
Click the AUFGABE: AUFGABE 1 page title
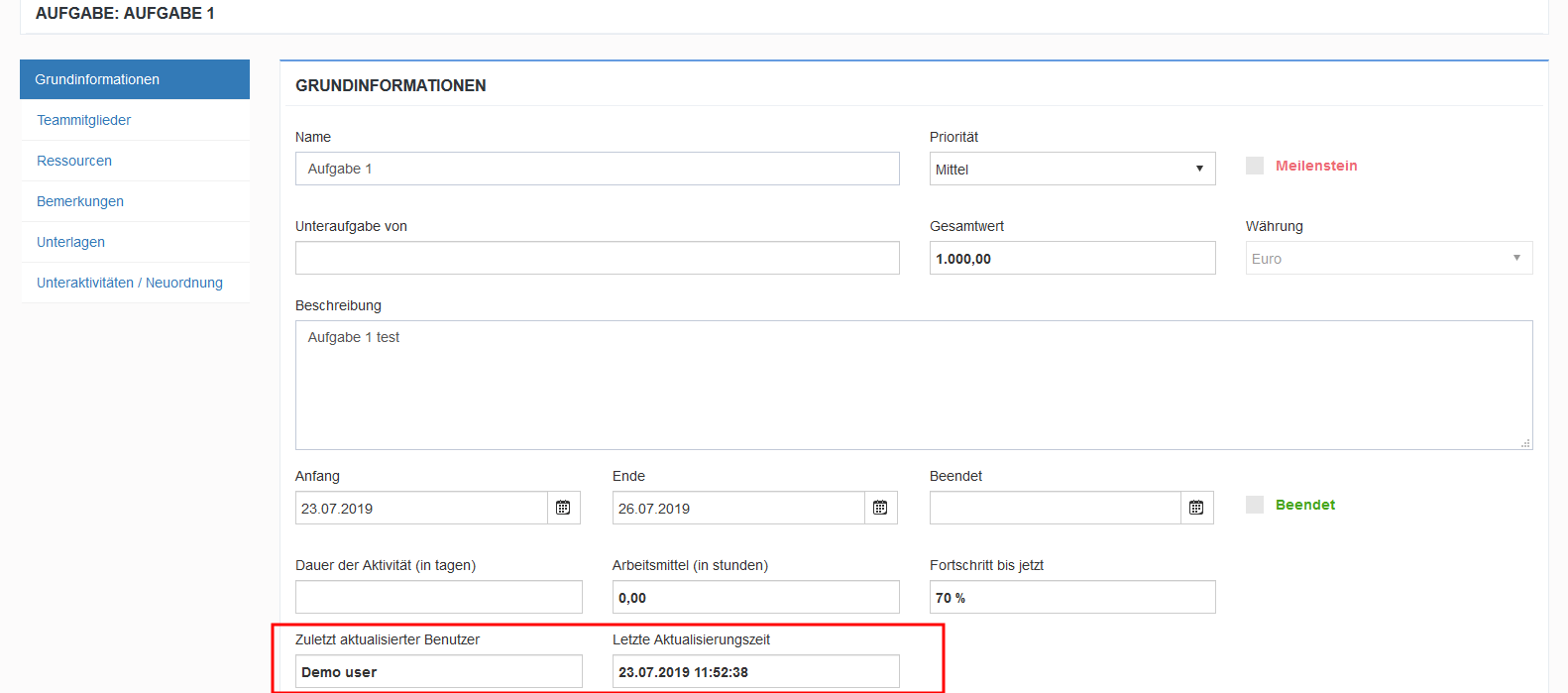click(125, 13)
